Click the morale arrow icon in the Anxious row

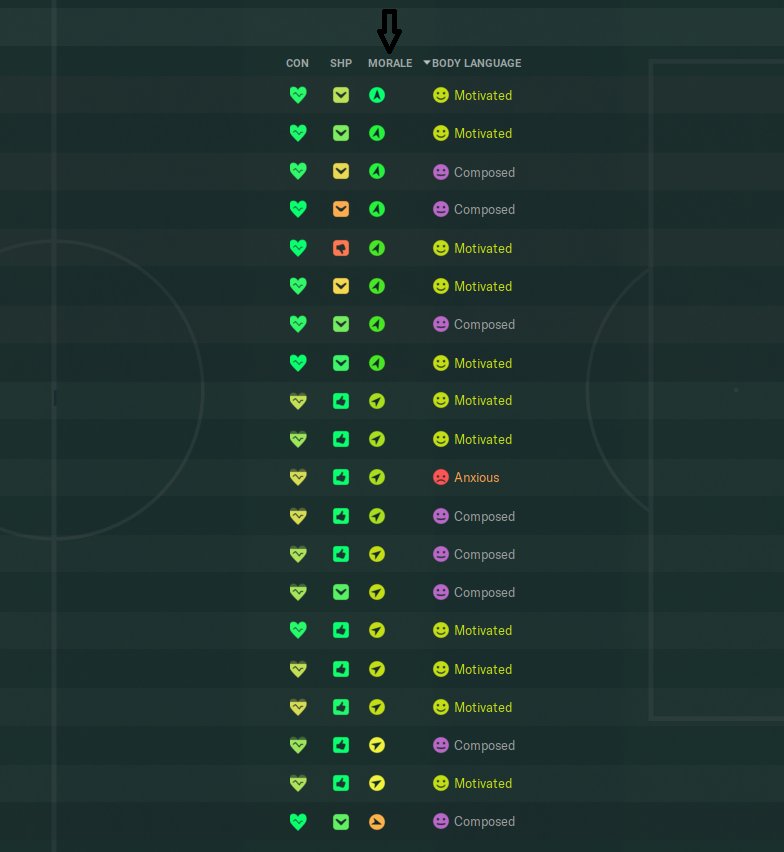(x=377, y=478)
